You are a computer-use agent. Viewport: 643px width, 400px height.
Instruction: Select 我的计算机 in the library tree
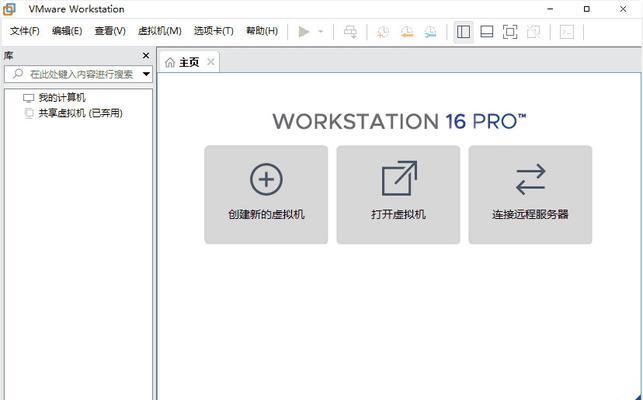click(62, 98)
